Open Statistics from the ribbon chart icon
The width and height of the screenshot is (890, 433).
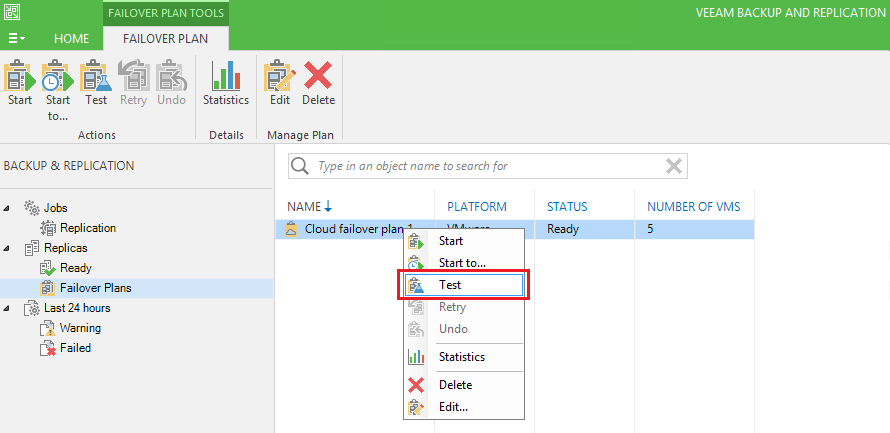pos(226,76)
